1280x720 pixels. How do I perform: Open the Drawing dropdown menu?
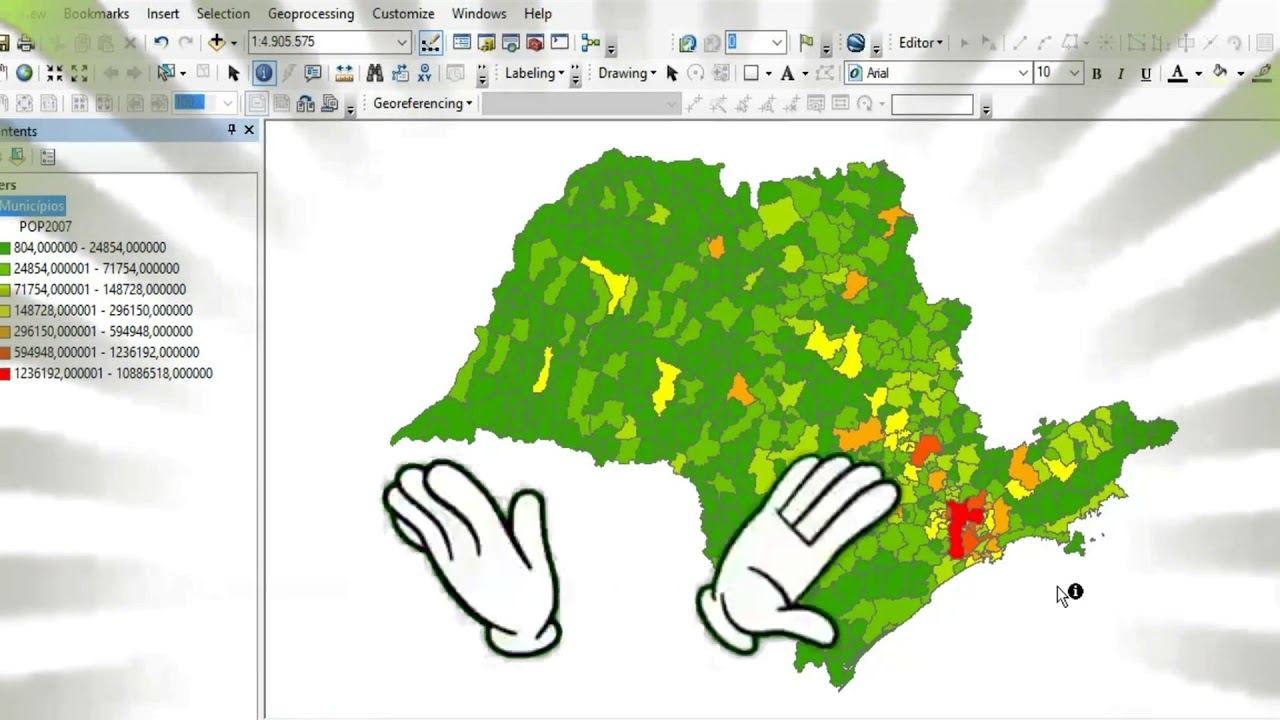627,73
